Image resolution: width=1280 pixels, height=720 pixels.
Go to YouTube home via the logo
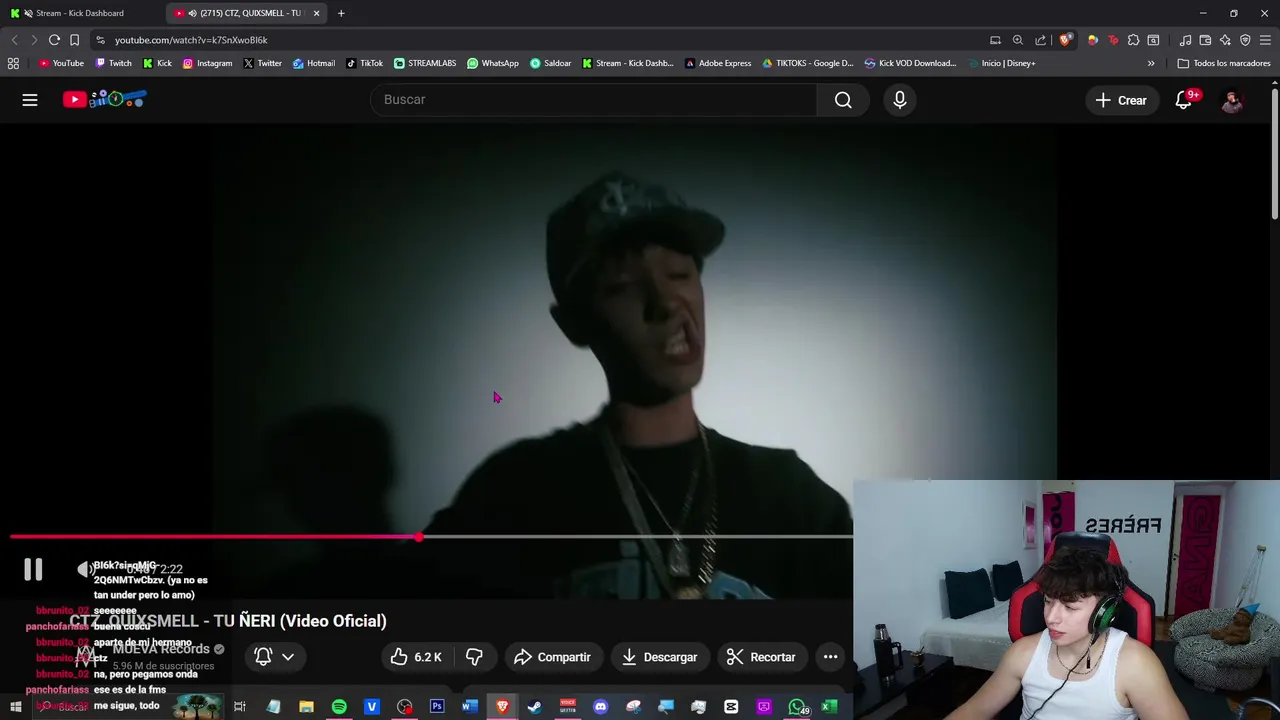click(x=104, y=99)
